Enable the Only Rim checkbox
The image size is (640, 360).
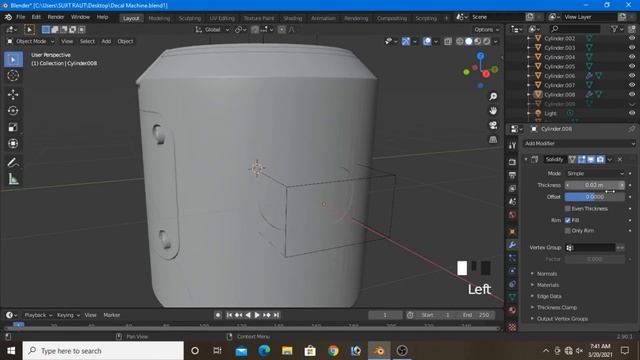567,231
